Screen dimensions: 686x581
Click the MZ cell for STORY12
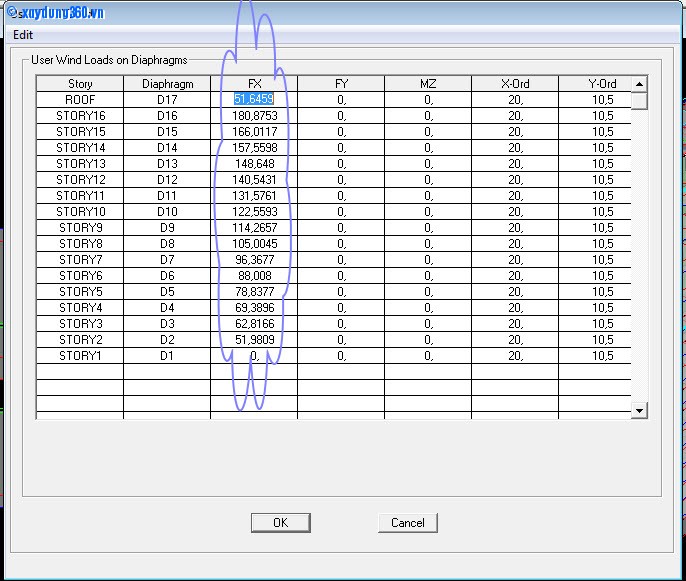428,180
